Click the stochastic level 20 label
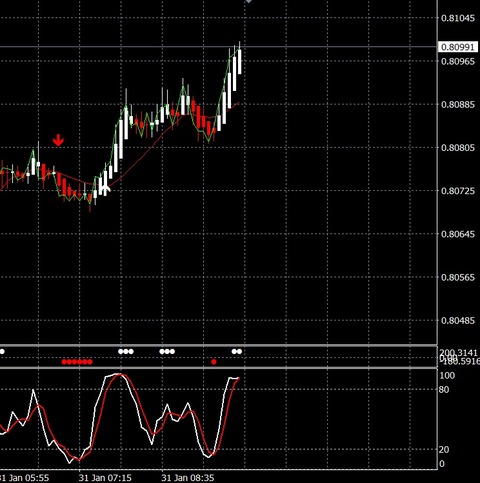This screenshot has width=480, height=483. (x=444, y=449)
